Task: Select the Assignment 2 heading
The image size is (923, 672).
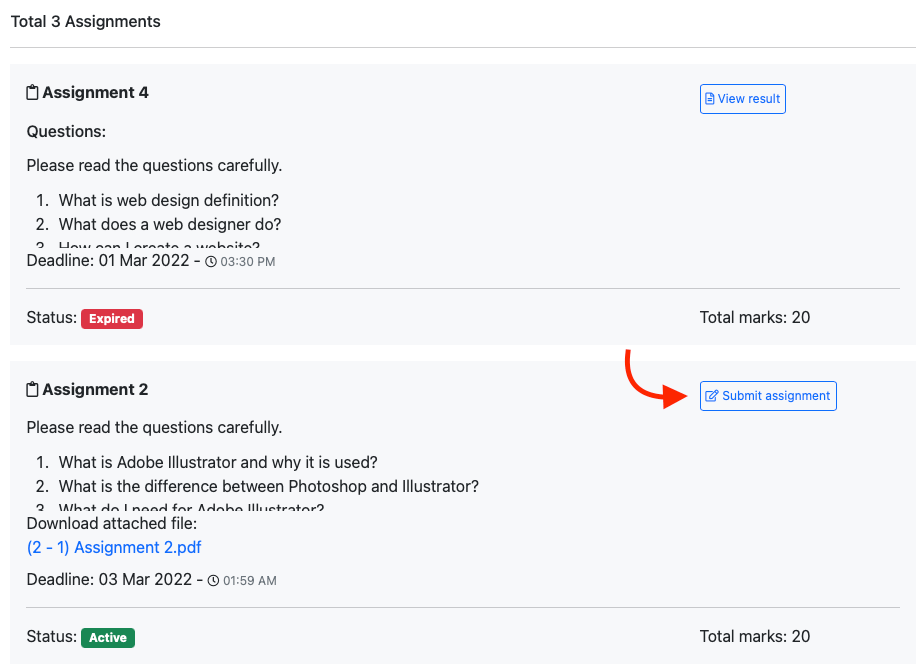Action: [x=95, y=390]
